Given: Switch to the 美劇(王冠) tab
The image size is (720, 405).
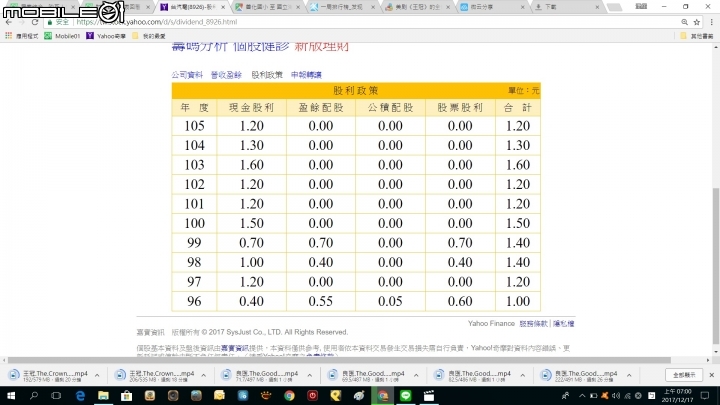Looking at the screenshot, I should [417, 7].
